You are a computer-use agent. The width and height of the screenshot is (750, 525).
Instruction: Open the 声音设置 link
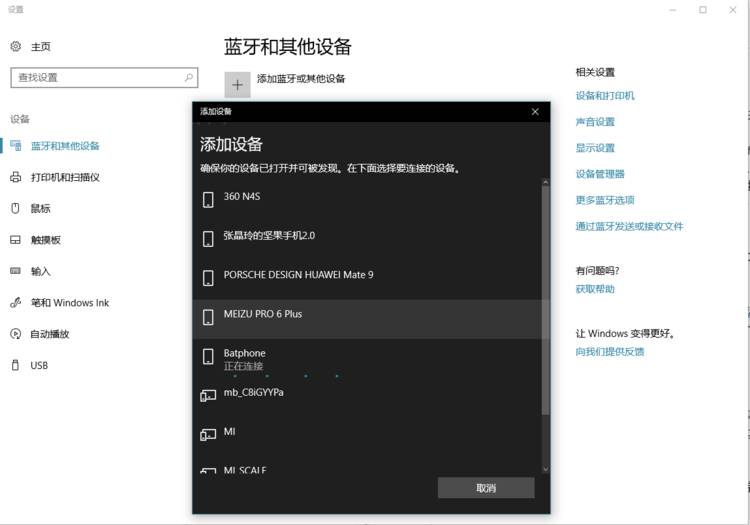(595, 122)
